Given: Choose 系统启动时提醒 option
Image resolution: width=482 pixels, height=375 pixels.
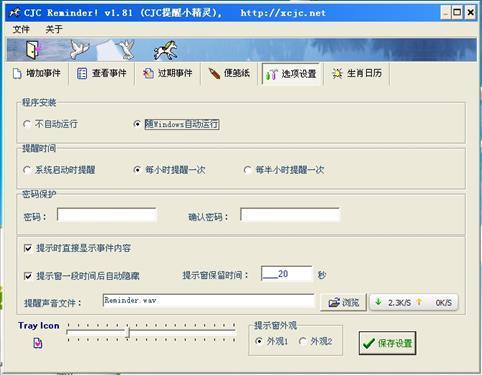Looking at the screenshot, I should point(59,170).
